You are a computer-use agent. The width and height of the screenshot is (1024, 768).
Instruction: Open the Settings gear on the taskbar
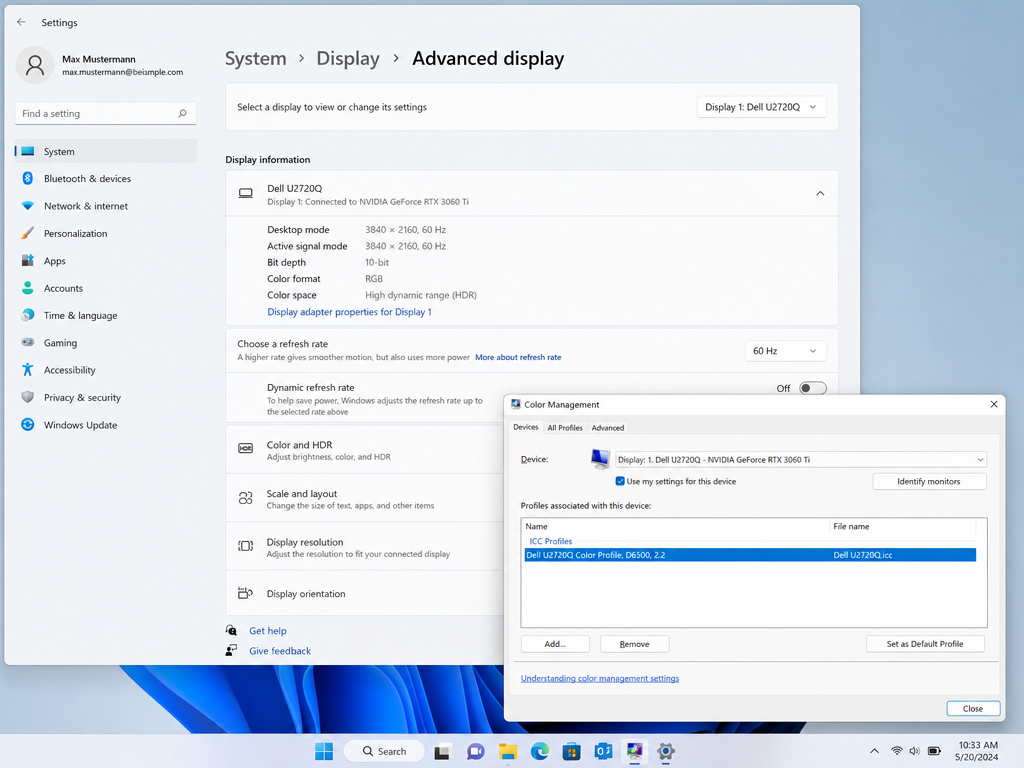pos(666,752)
